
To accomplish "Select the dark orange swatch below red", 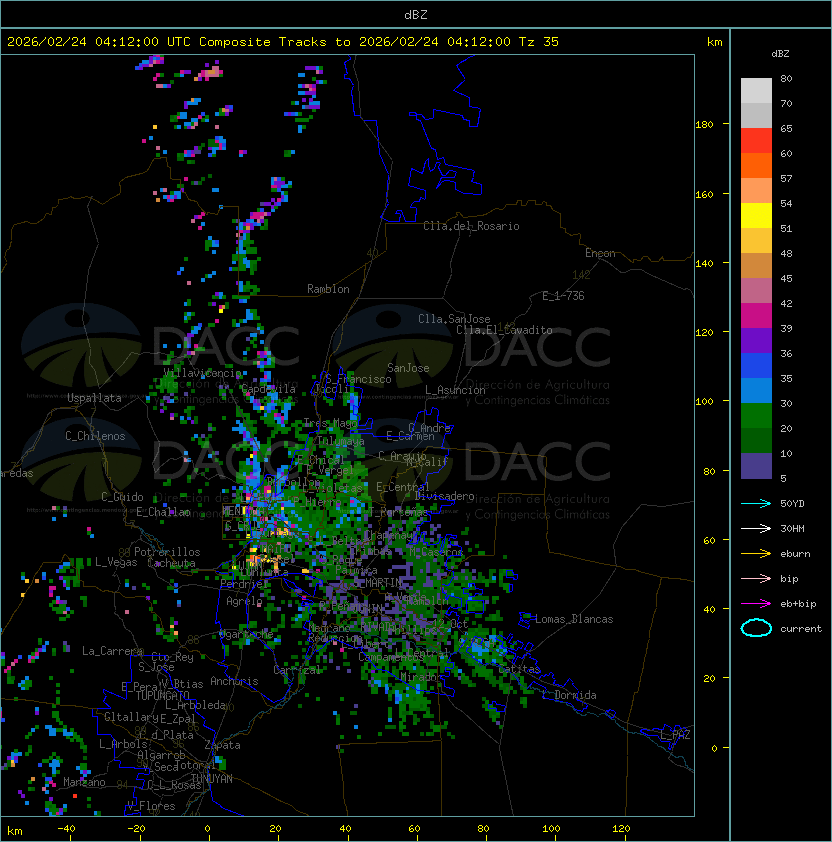I will click(756, 165).
